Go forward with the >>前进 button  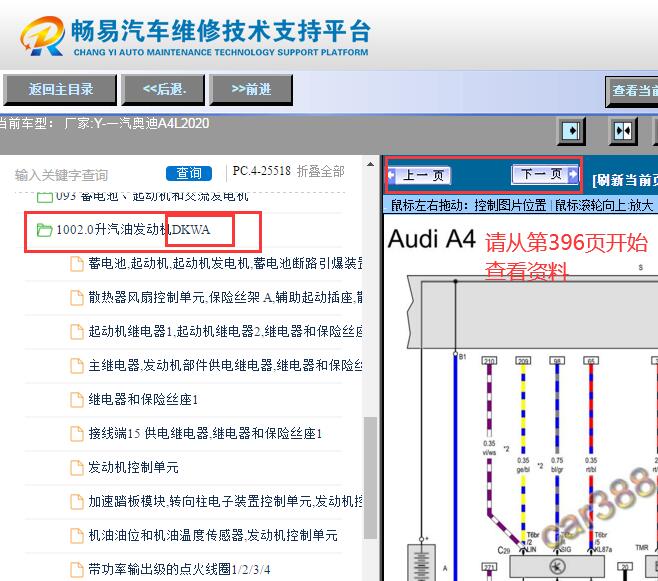(251, 89)
